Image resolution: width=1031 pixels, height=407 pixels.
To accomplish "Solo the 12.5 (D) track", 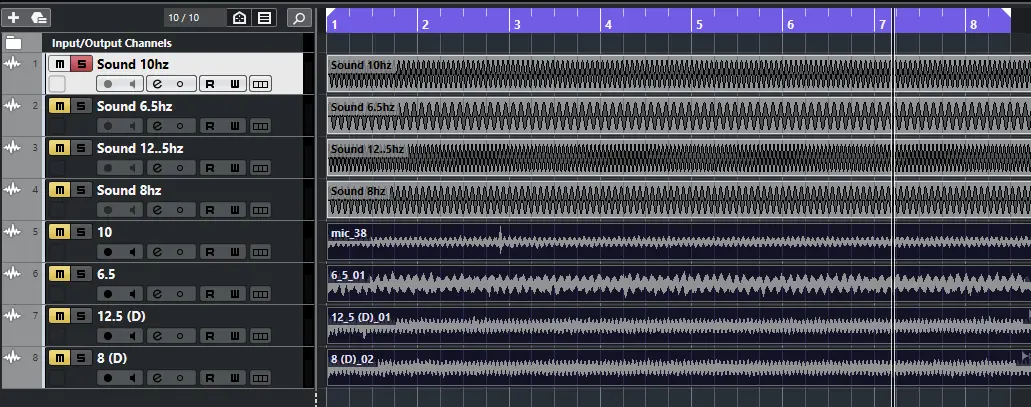I will pyautogui.click(x=82, y=316).
